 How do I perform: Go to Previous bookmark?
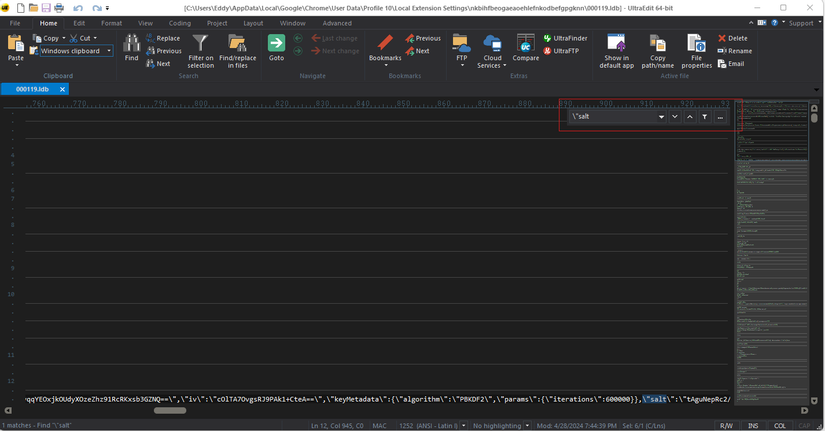423,38
